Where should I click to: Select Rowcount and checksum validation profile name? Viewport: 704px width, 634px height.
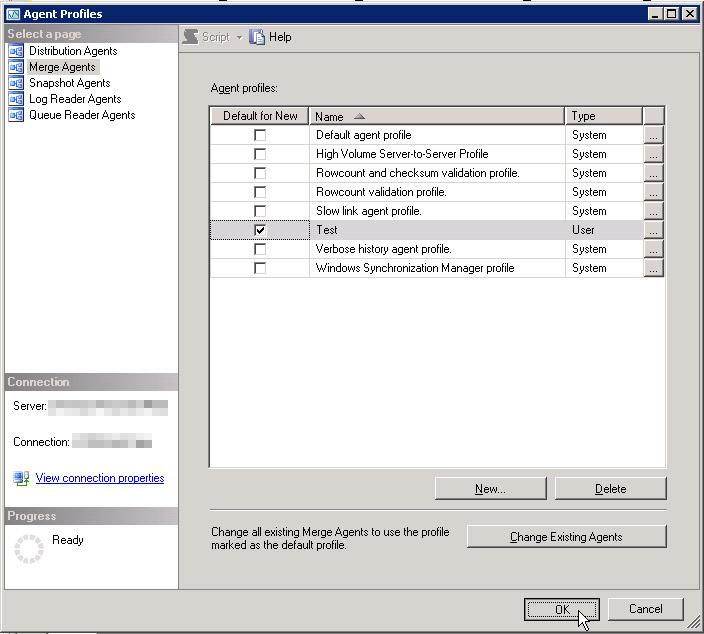(418, 173)
